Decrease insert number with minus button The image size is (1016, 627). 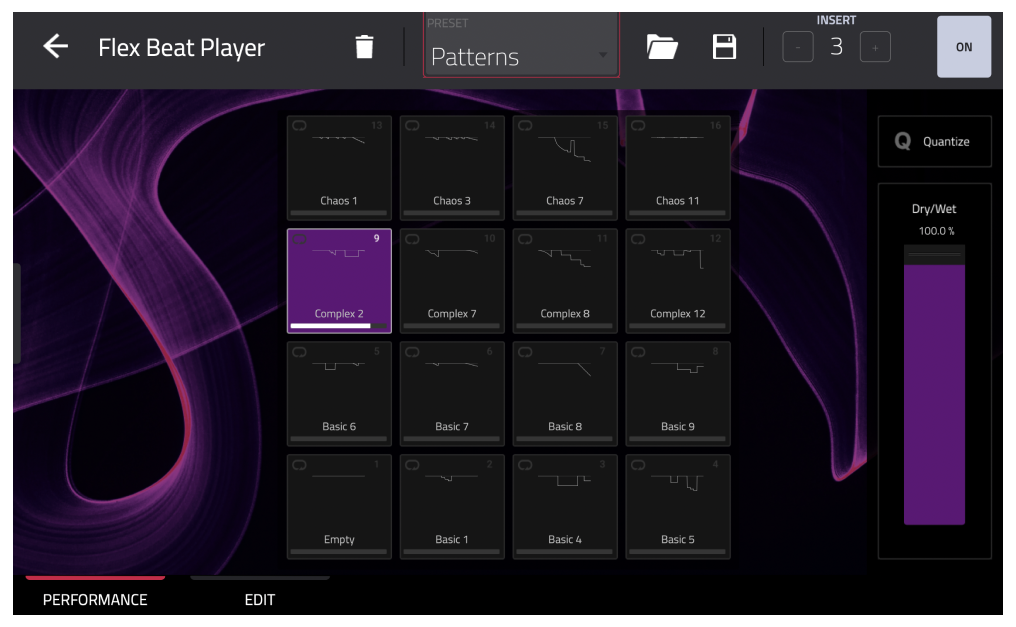[x=797, y=47]
